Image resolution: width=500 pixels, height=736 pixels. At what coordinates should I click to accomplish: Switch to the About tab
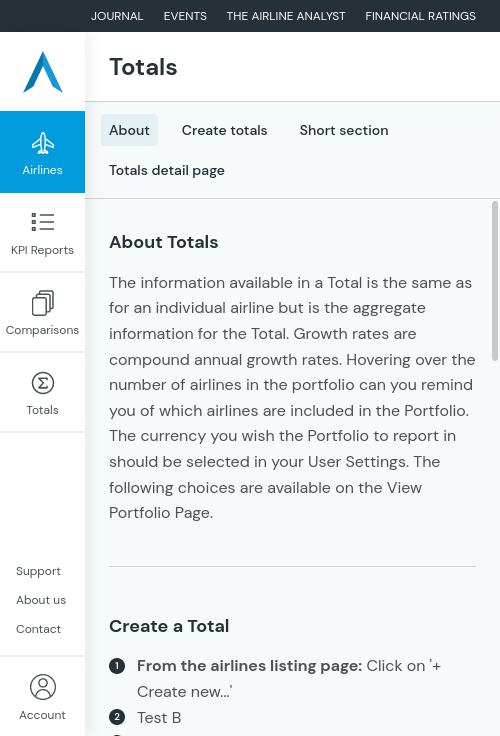[130, 130]
